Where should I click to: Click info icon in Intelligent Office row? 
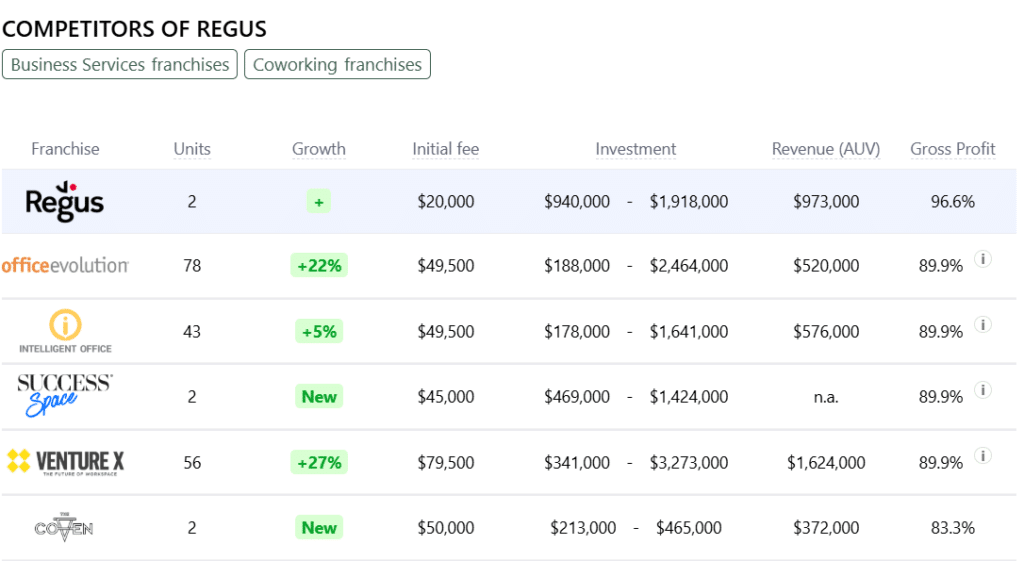pyautogui.click(x=983, y=325)
